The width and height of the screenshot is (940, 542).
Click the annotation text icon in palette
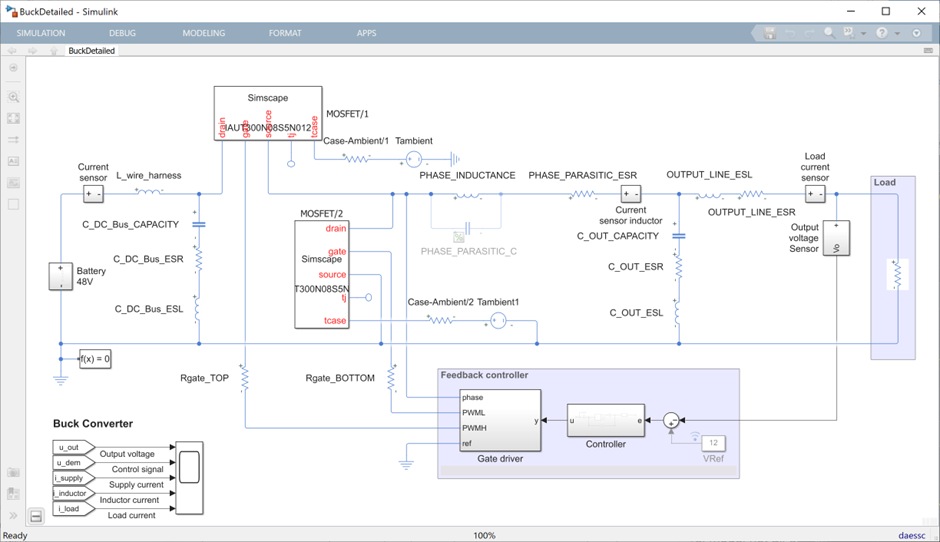click(x=14, y=161)
